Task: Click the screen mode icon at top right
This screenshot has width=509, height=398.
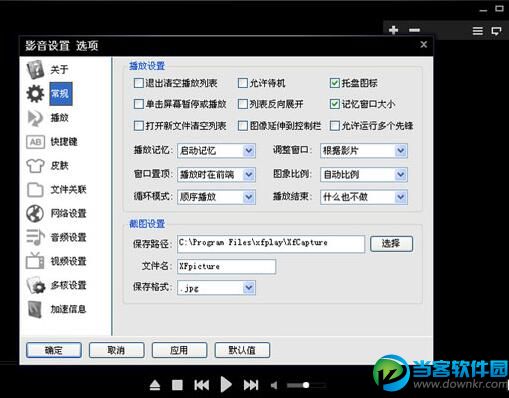Action: click(x=496, y=31)
